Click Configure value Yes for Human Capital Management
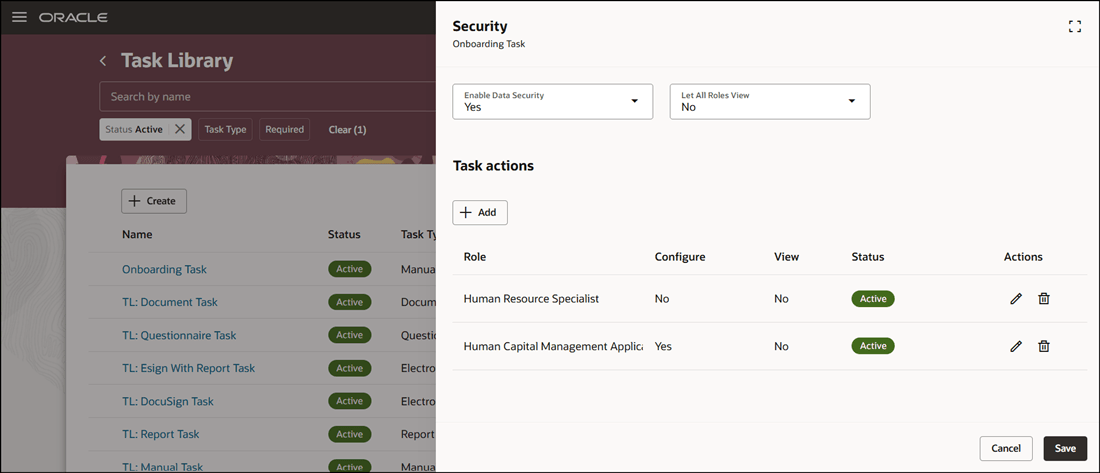The height and width of the screenshot is (473, 1100). [664, 346]
